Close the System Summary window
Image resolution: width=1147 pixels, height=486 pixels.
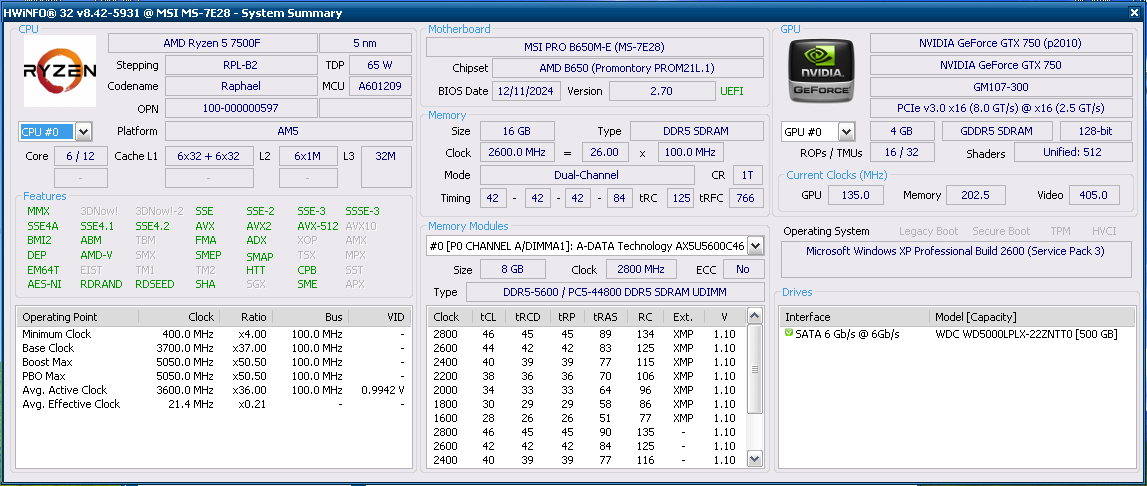pyautogui.click(x=1135, y=13)
